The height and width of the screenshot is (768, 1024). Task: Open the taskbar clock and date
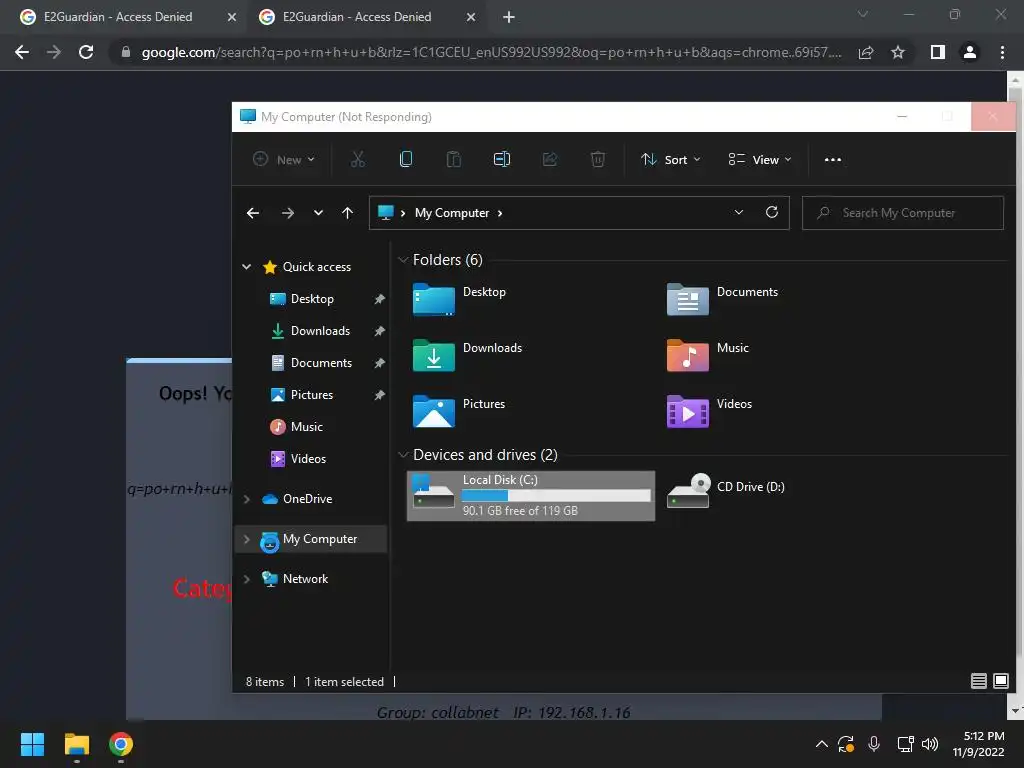point(978,744)
